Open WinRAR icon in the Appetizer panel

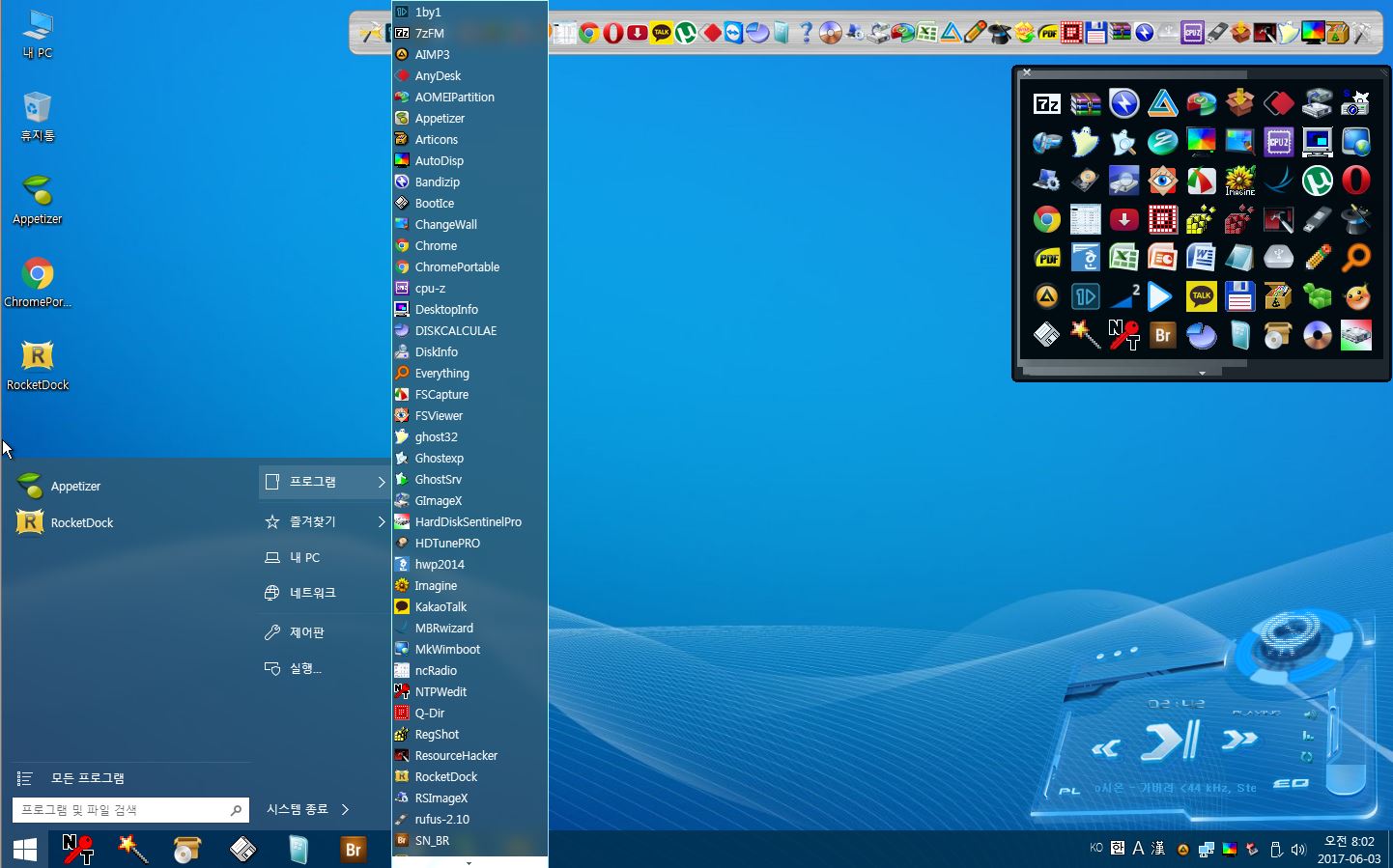[x=1086, y=104]
